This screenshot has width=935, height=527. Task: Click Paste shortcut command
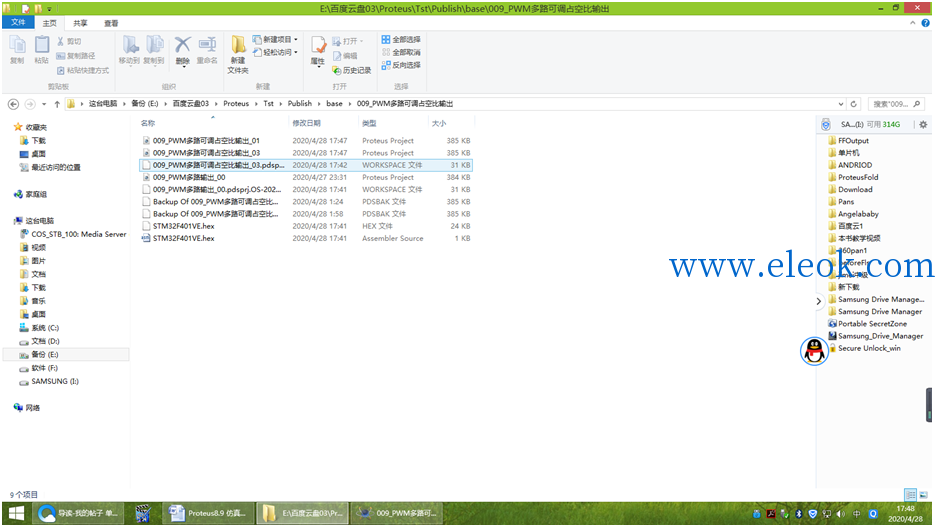[x=83, y=70]
